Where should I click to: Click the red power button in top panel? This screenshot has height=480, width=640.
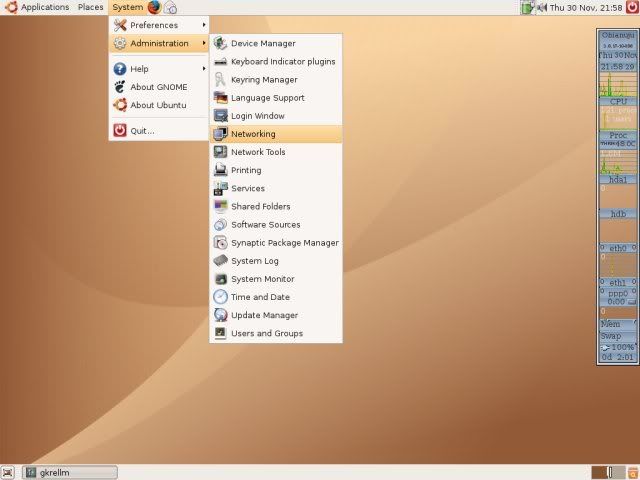click(632, 7)
